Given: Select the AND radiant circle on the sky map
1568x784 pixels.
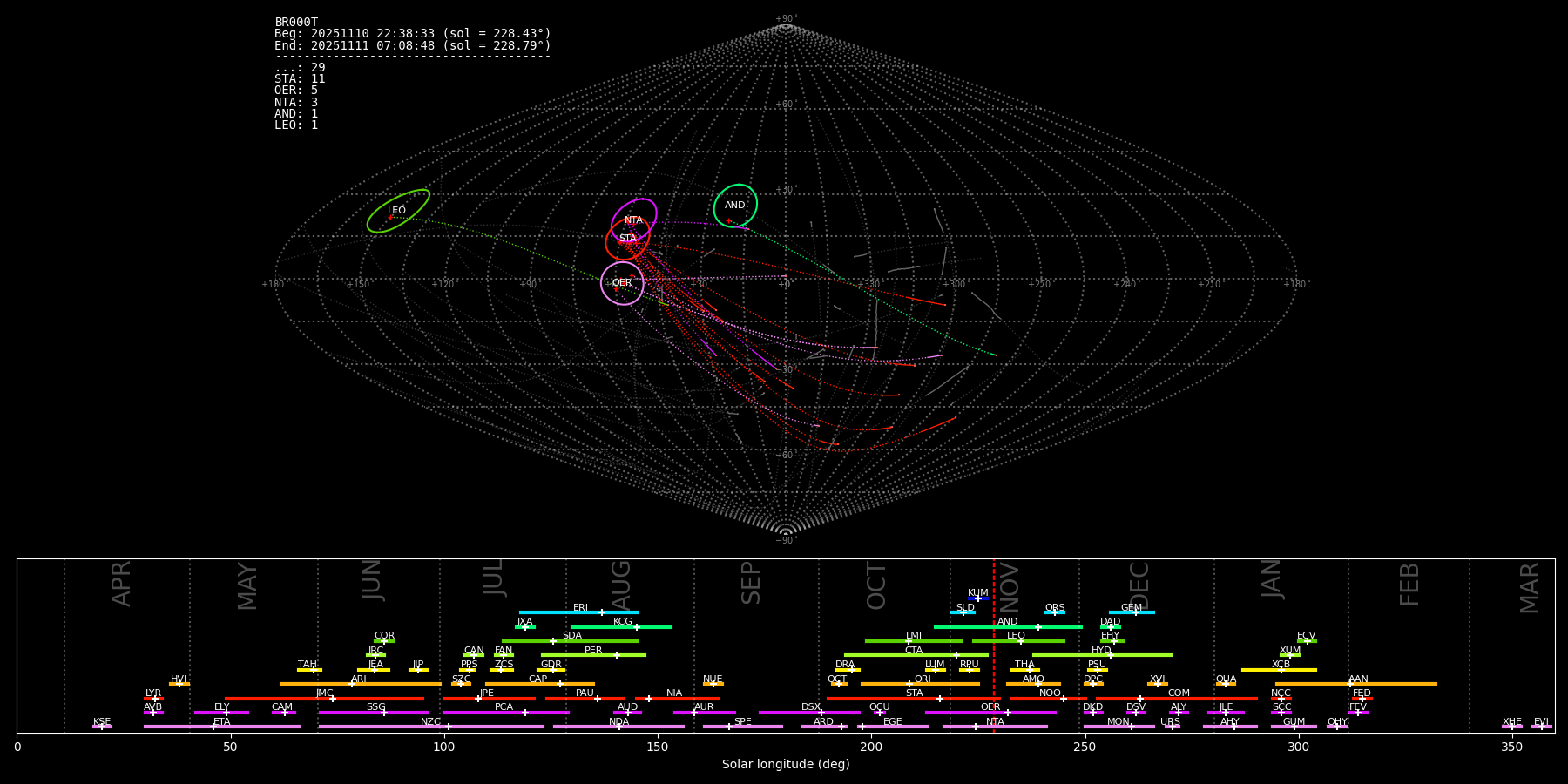Looking at the screenshot, I should click(x=735, y=206).
